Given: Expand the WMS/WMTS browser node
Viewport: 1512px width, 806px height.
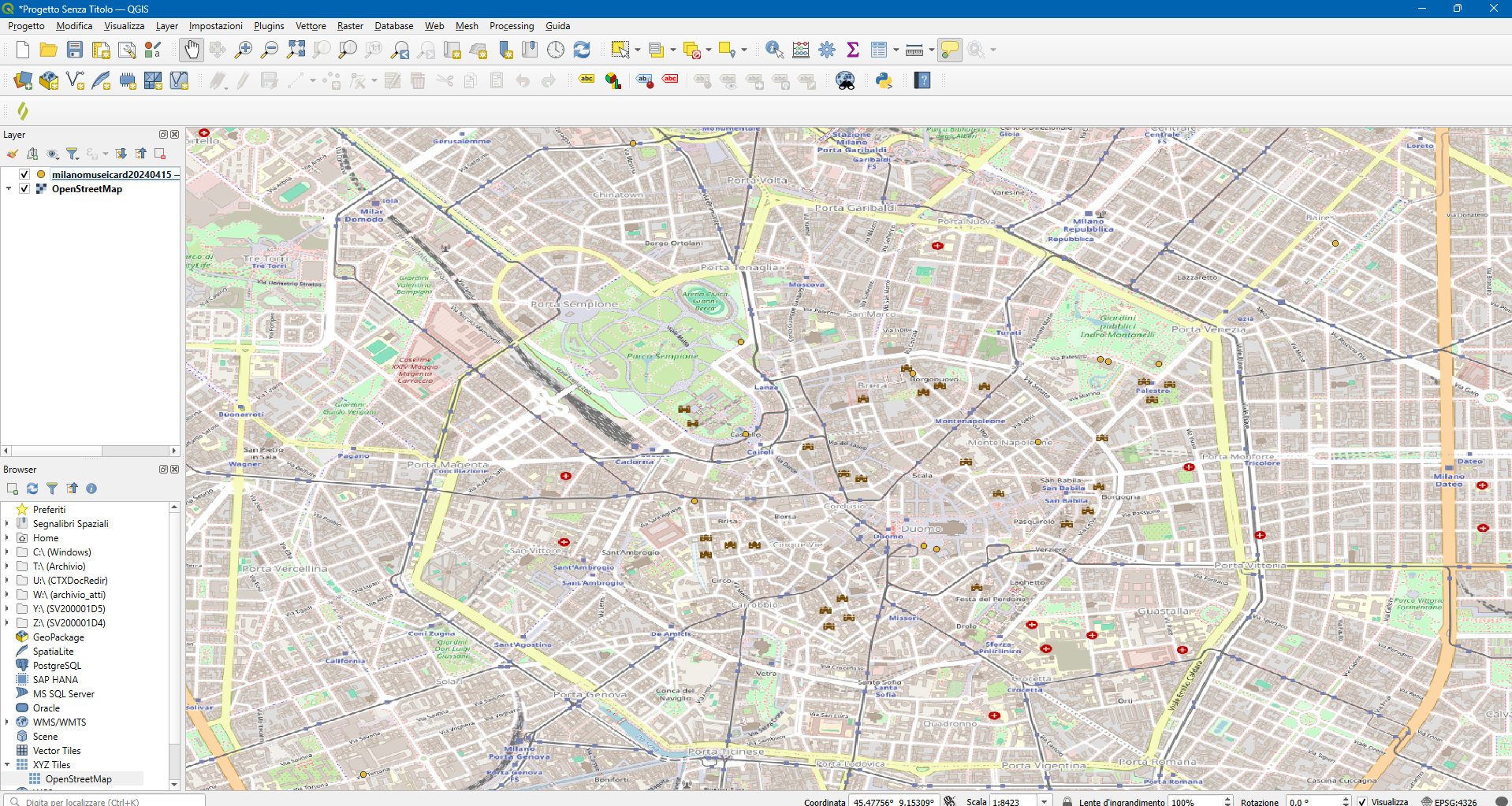Looking at the screenshot, I should click(7, 722).
